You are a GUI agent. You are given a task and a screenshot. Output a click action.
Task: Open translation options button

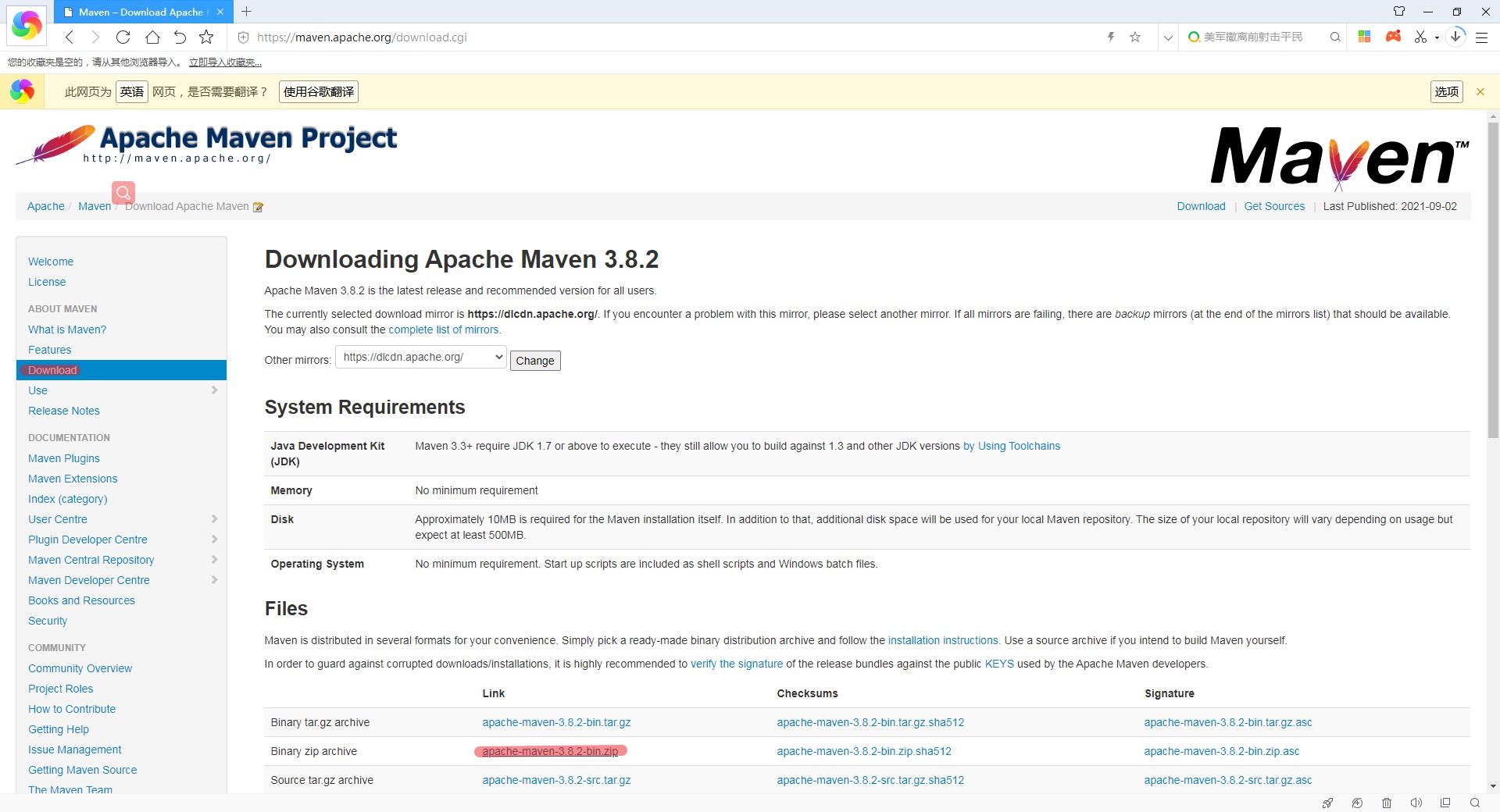click(1447, 91)
